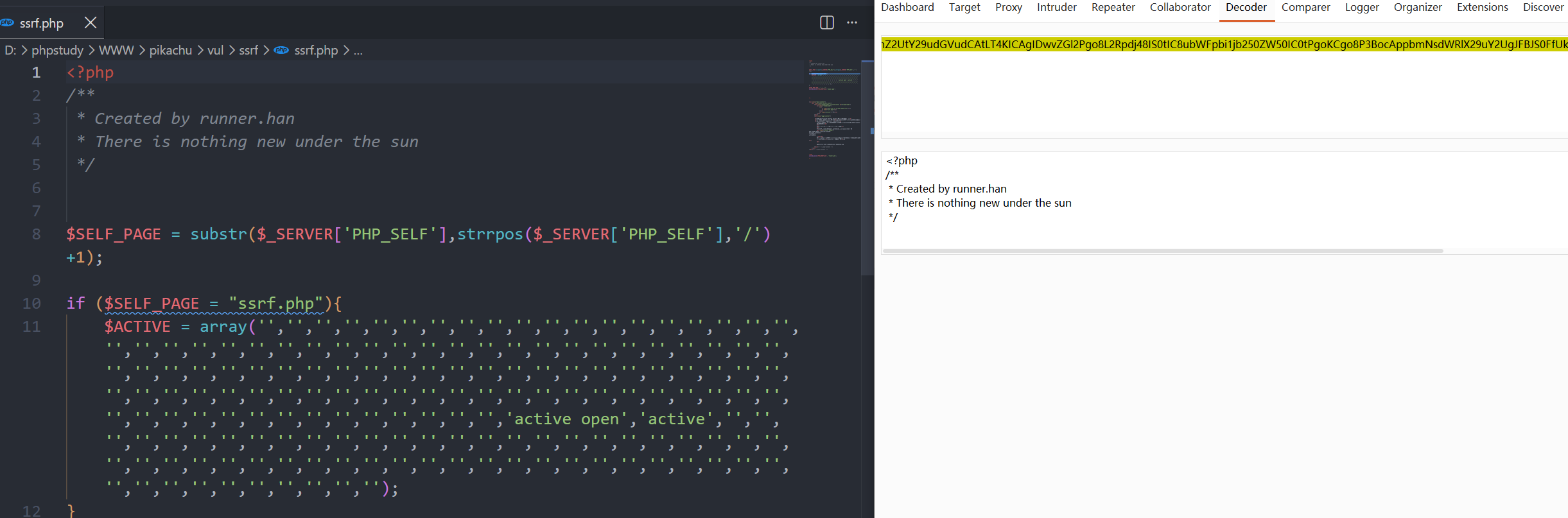The height and width of the screenshot is (518, 1568).
Task: Click the strrpos function call
Action: click(490, 234)
